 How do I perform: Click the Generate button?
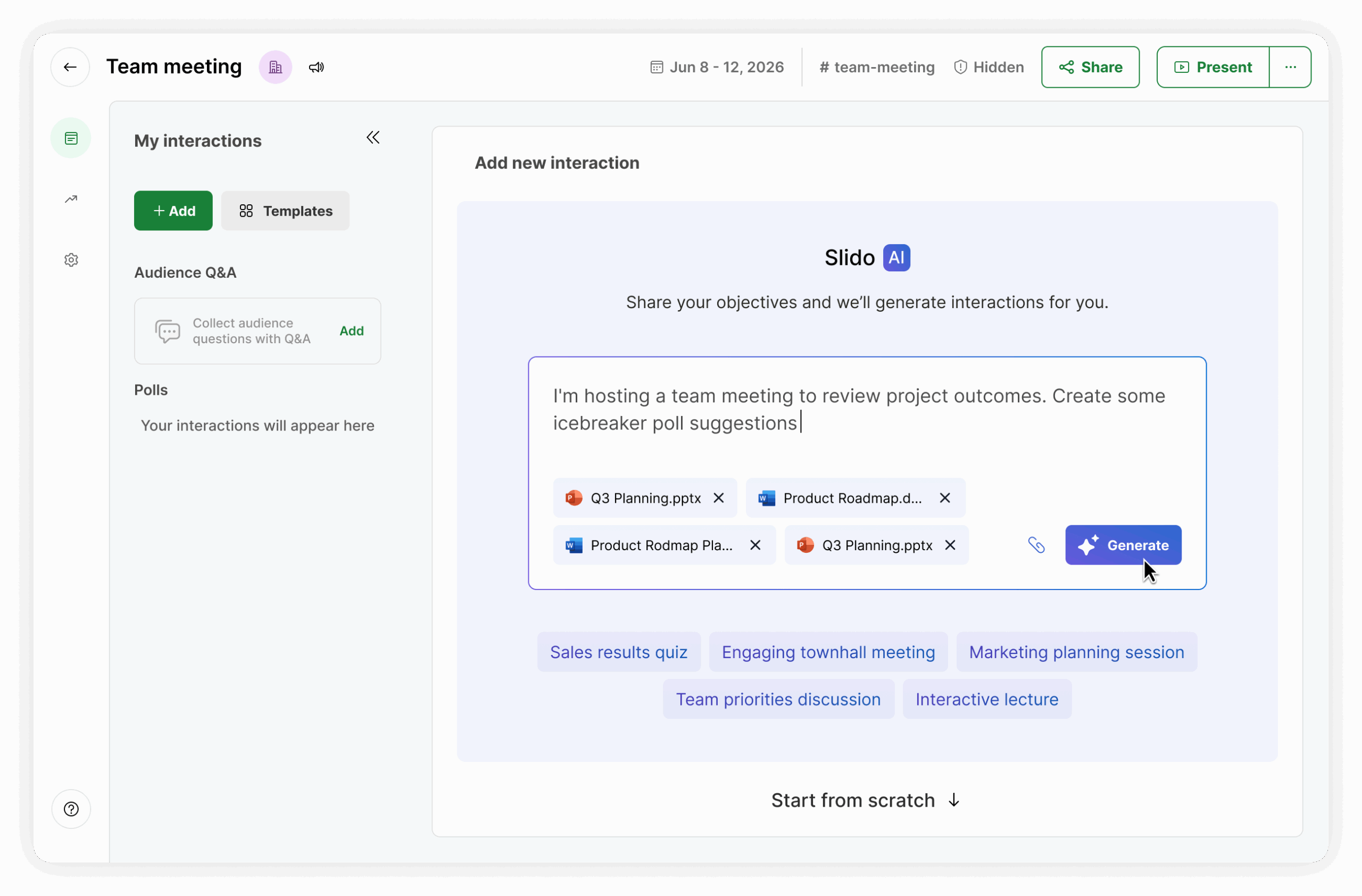pyautogui.click(x=1123, y=545)
